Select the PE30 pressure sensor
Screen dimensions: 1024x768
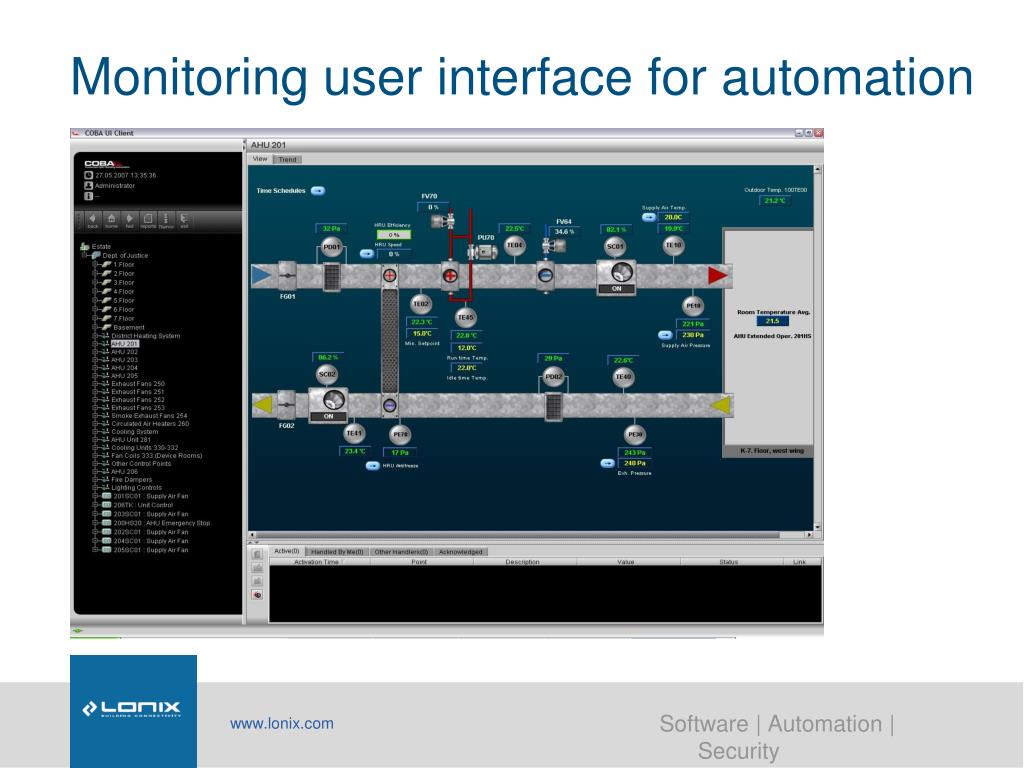[x=635, y=434]
